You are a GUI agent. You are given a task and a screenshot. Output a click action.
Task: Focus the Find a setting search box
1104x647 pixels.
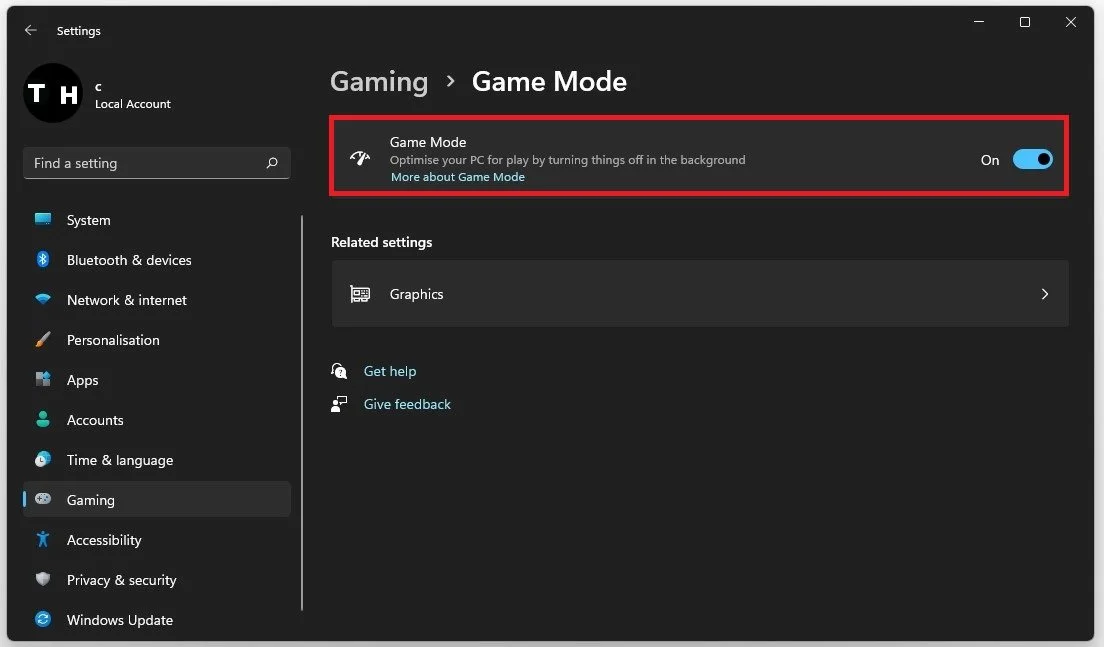pyautogui.click(x=156, y=163)
